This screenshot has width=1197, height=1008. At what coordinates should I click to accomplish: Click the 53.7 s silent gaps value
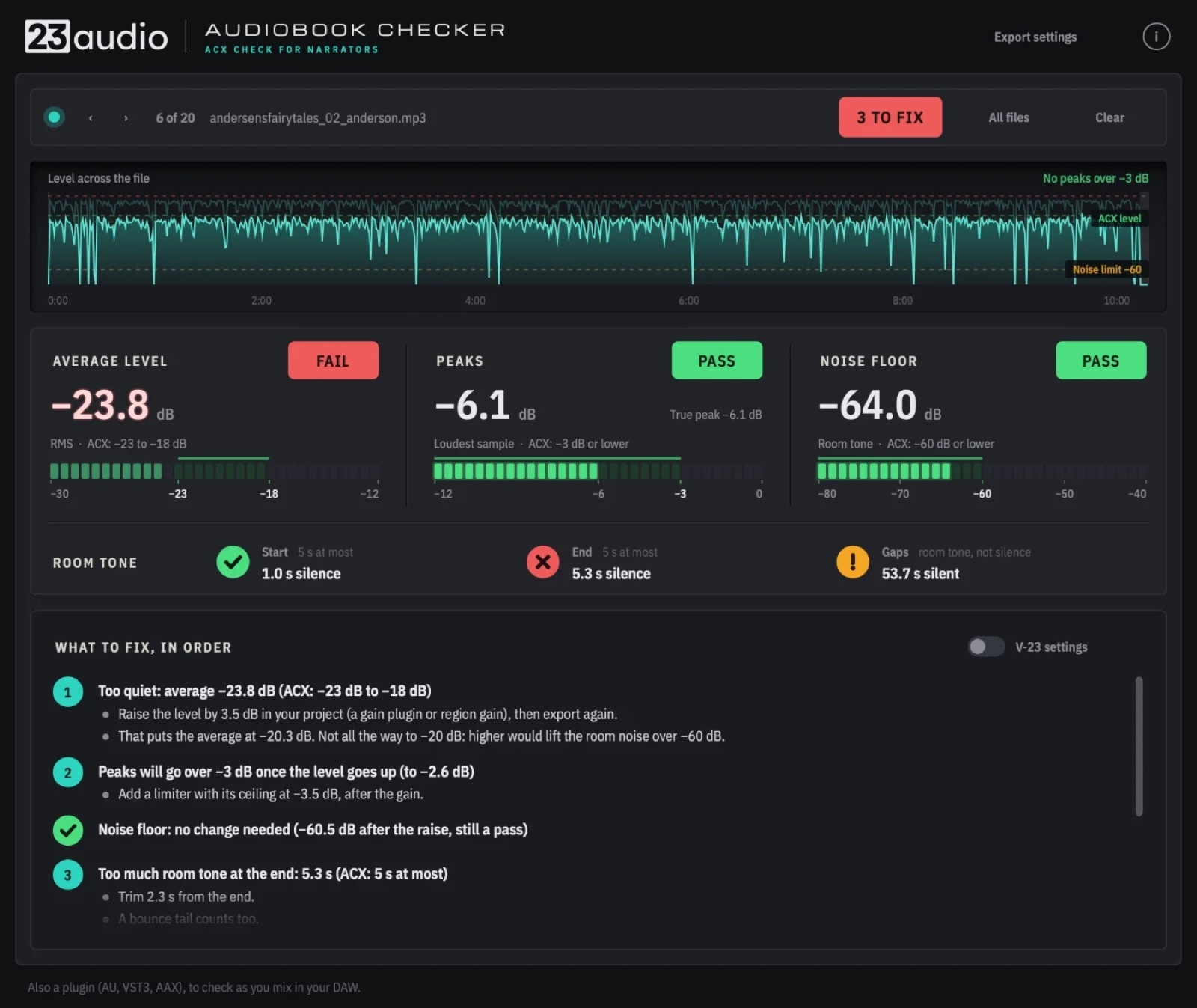920,574
